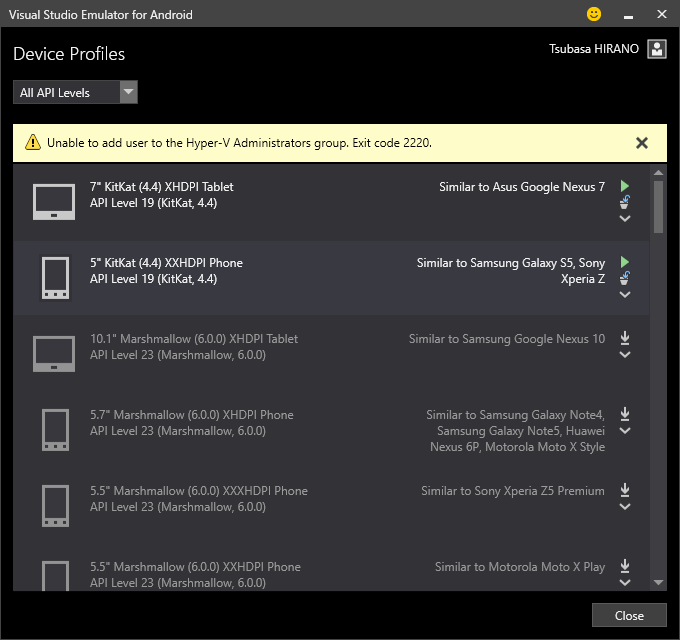Expand details for 10.1" Marshmallow Tablet
This screenshot has width=680, height=640.
tap(625, 354)
